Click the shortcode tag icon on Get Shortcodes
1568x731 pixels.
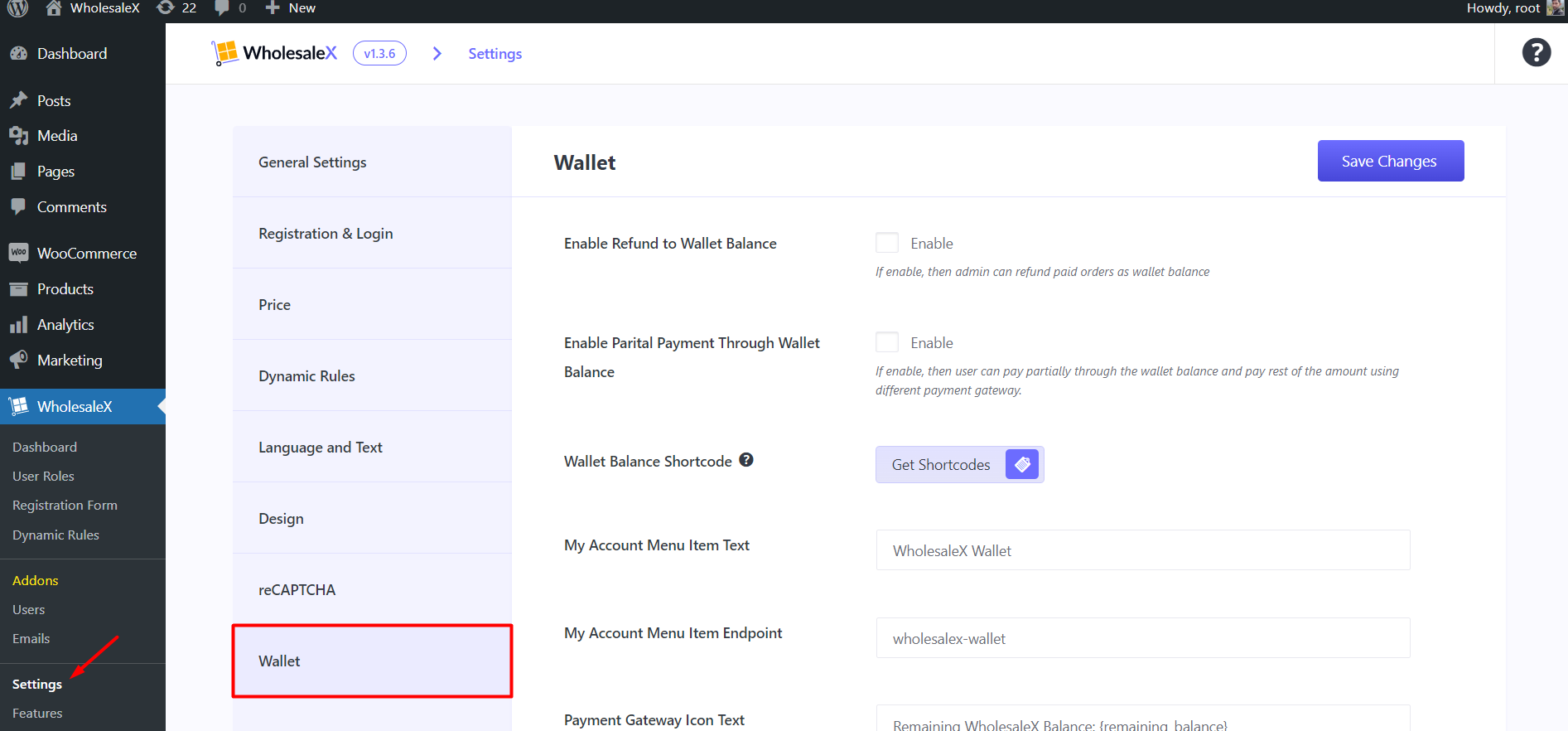pos(1022,464)
